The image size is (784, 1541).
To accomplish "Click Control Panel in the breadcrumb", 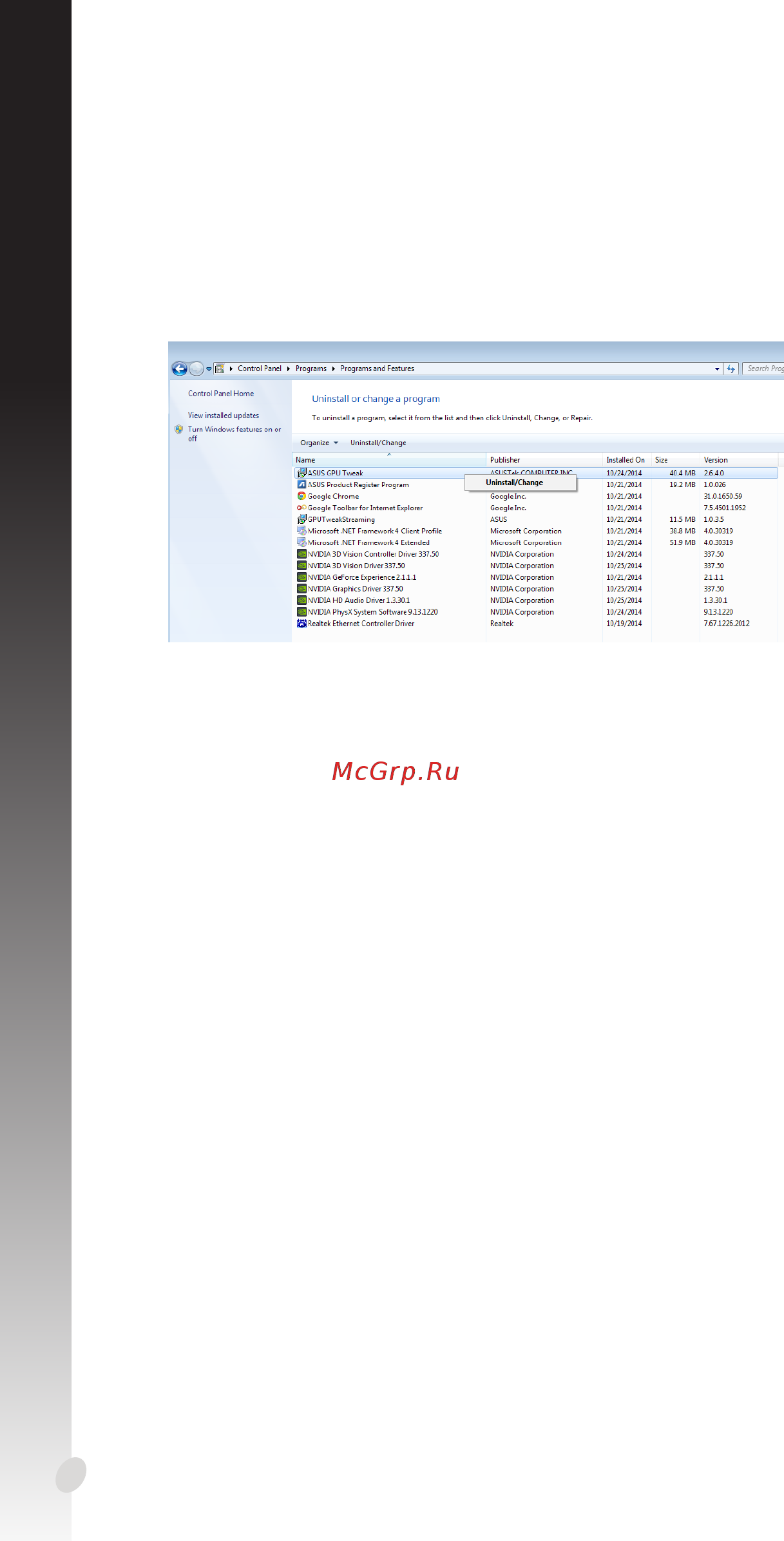I will pos(260,368).
